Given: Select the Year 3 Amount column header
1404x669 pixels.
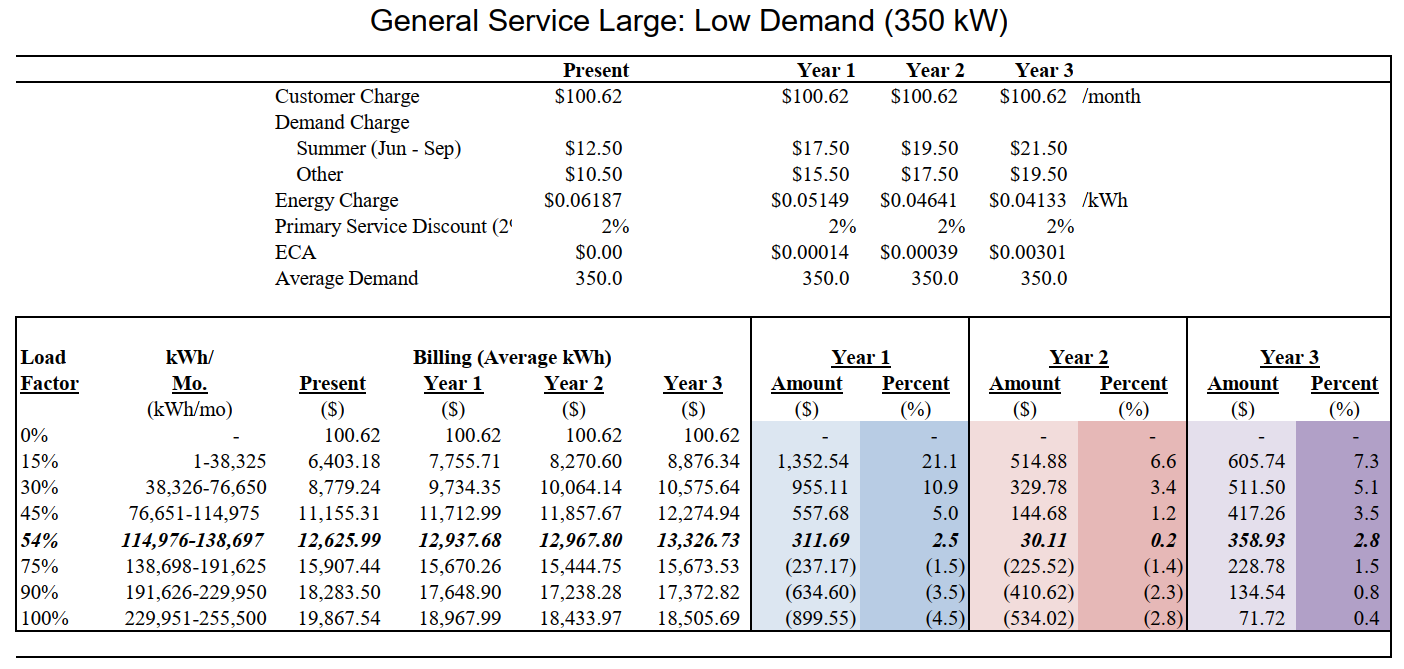Looking at the screenshot, I should click(1243, 383).
